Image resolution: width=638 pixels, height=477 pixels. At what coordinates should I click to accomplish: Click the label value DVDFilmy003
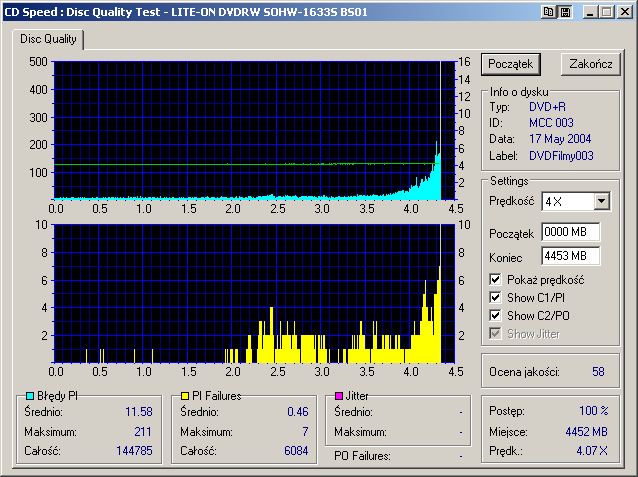tap(561, 155)
